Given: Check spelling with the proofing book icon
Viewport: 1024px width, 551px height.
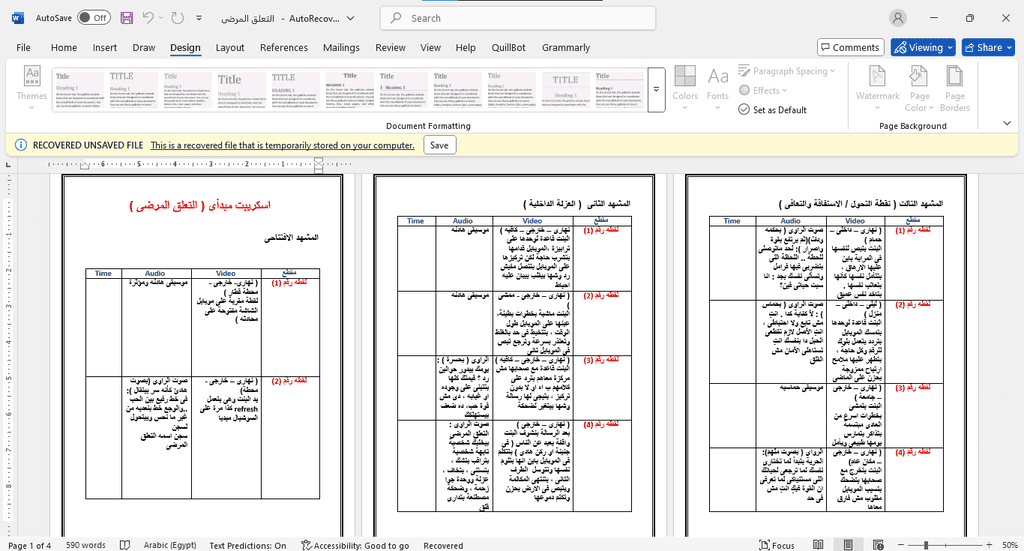Looking at the screenshot, I should 125,545.
